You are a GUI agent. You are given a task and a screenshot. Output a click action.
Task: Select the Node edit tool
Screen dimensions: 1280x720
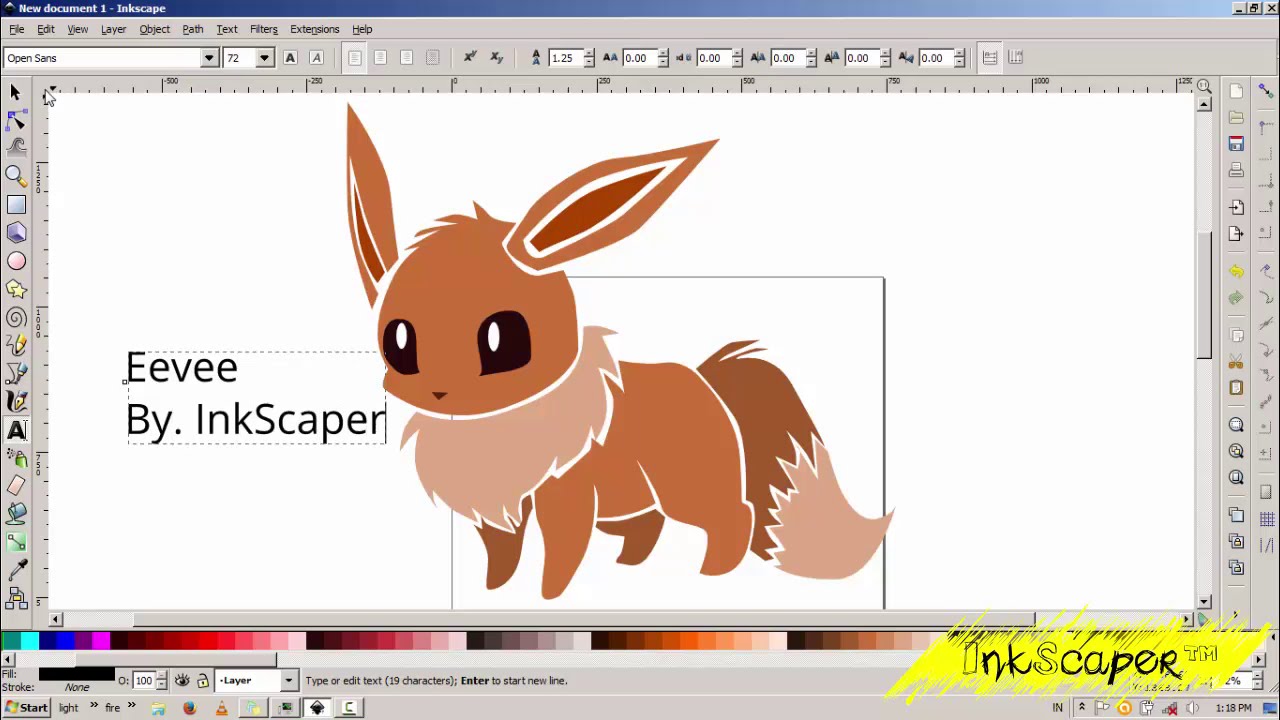pyautogui.click(x=16, y=120)
